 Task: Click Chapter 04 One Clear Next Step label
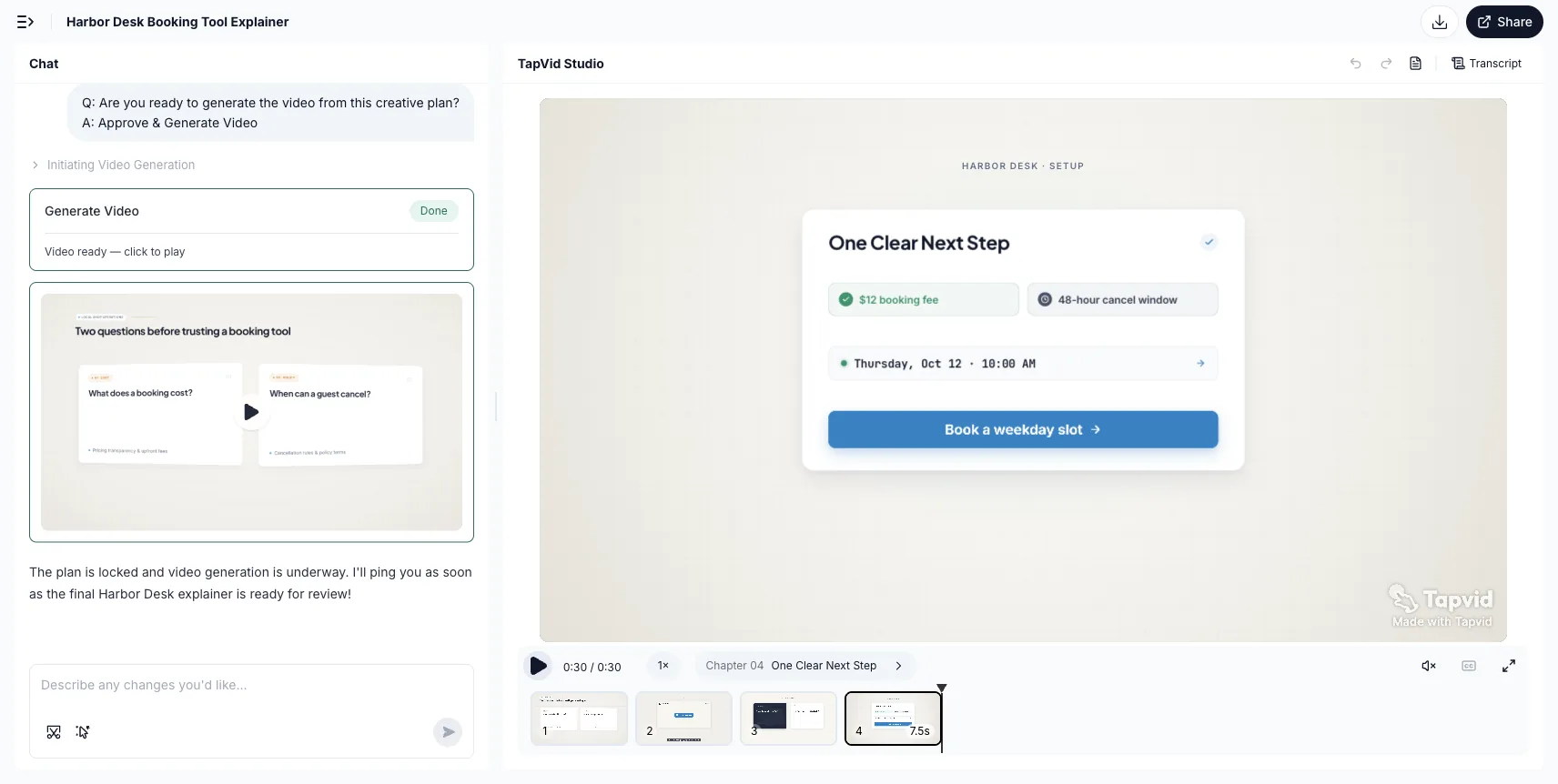(x=791, y=666)
